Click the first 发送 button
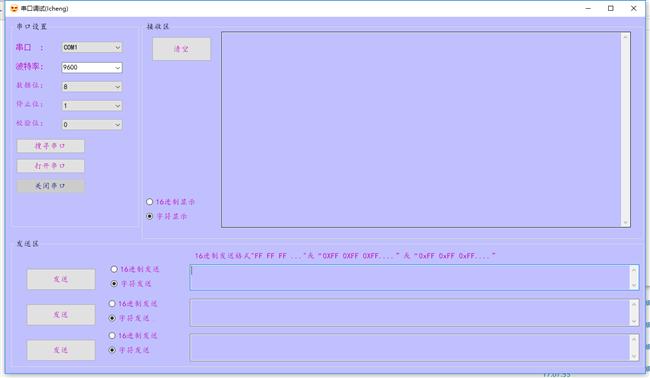The height and width of the screenshot is (378, 650). (61, 279)
